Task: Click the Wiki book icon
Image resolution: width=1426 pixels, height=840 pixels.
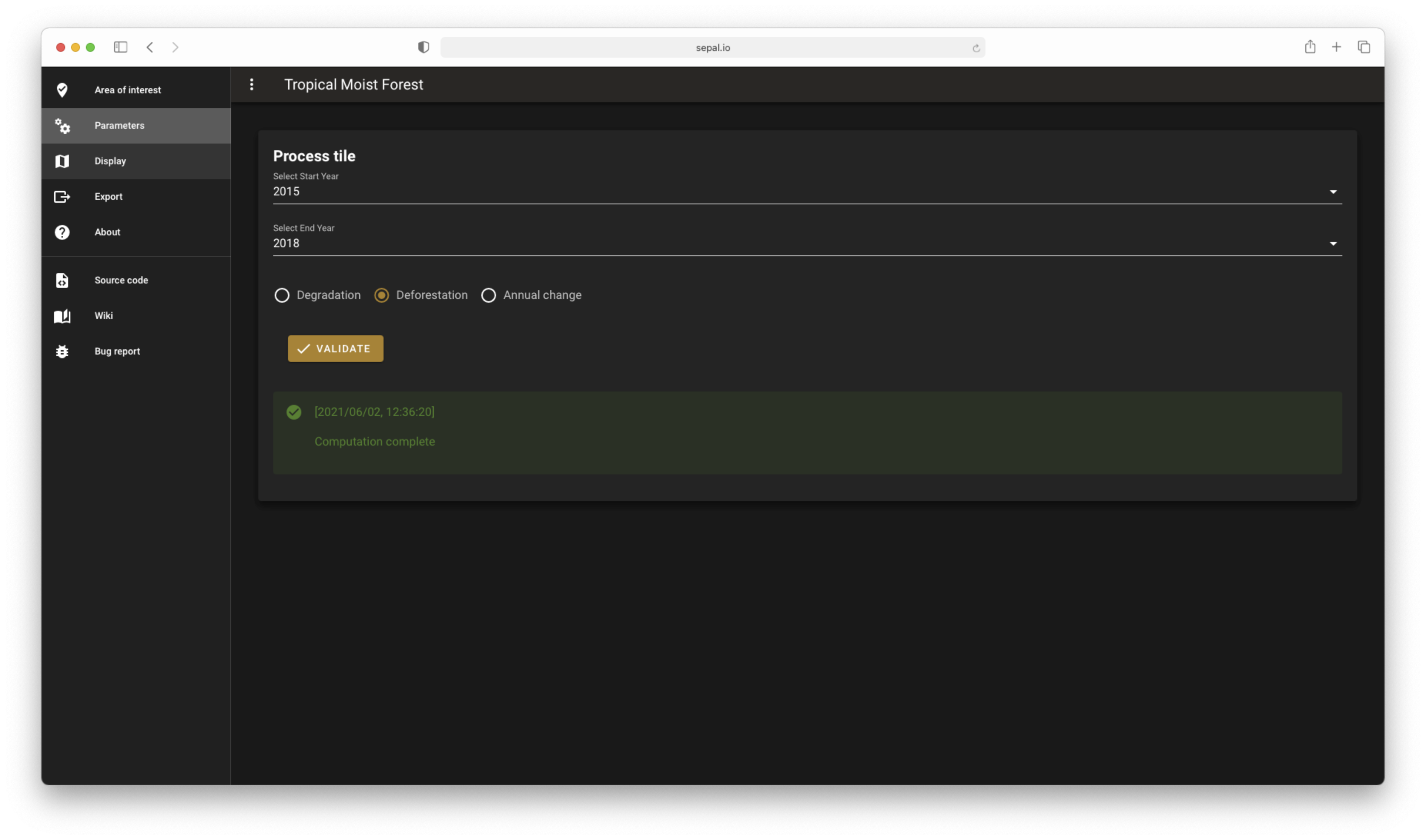Action: [62, 316]
